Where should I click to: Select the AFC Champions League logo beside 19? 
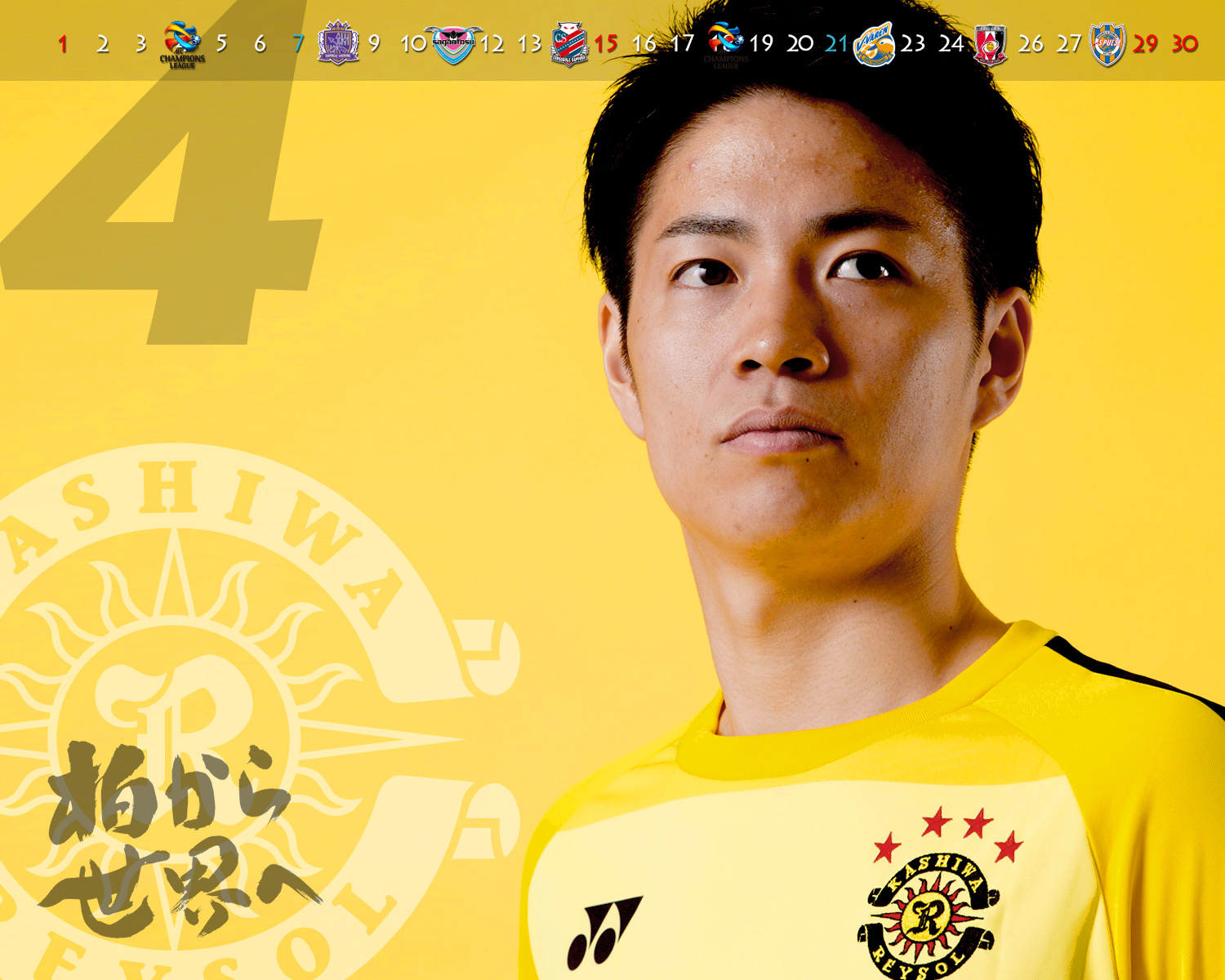pos(724,42)
